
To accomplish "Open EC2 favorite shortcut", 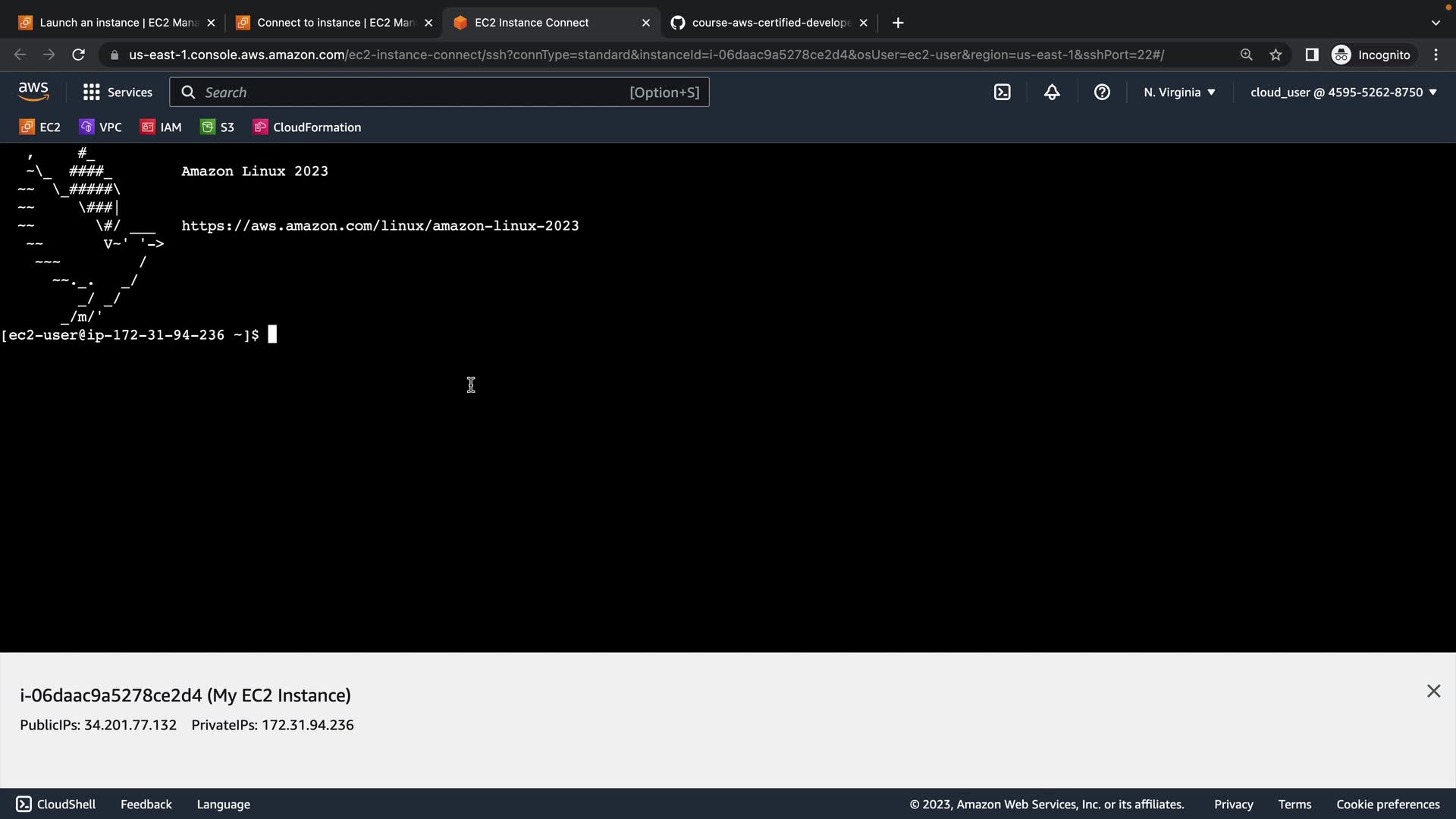I will pos(40,127).
